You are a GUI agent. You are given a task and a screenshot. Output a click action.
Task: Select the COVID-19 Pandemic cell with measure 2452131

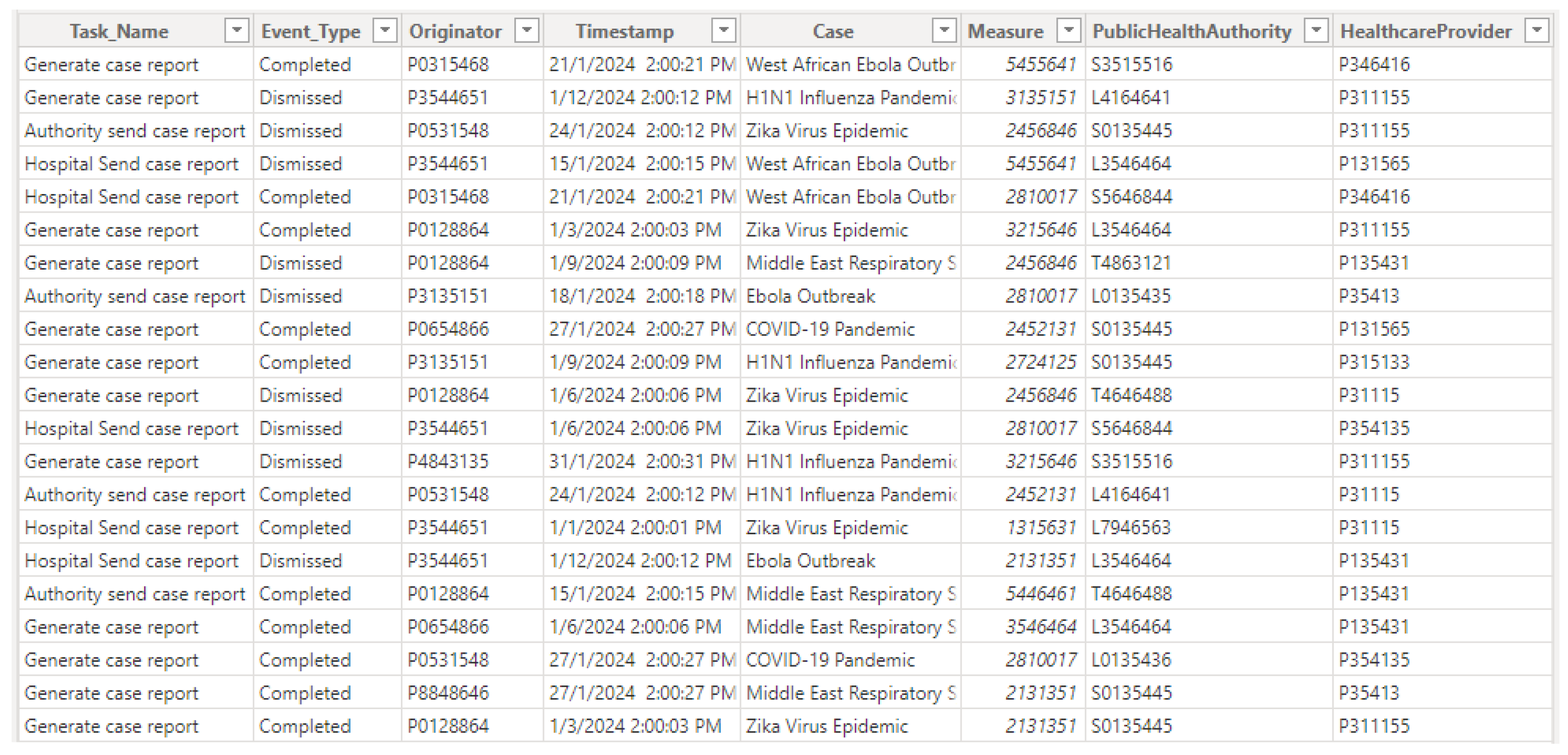point(830,330)
